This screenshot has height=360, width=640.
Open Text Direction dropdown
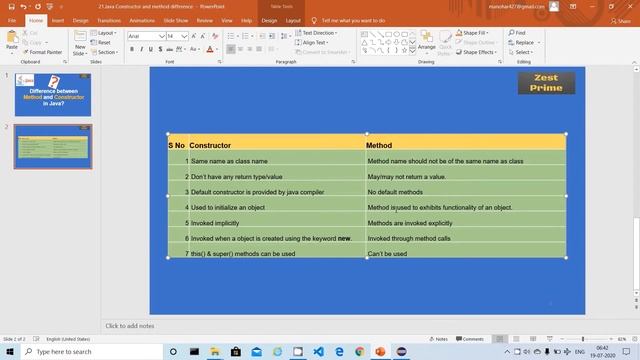click(x=316, y=33)
